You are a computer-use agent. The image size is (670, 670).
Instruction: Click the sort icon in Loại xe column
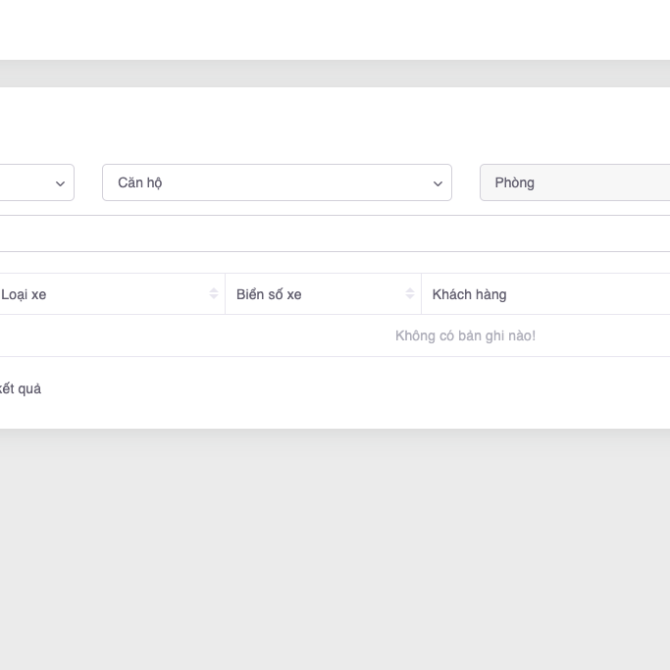(x=213, y=294)
